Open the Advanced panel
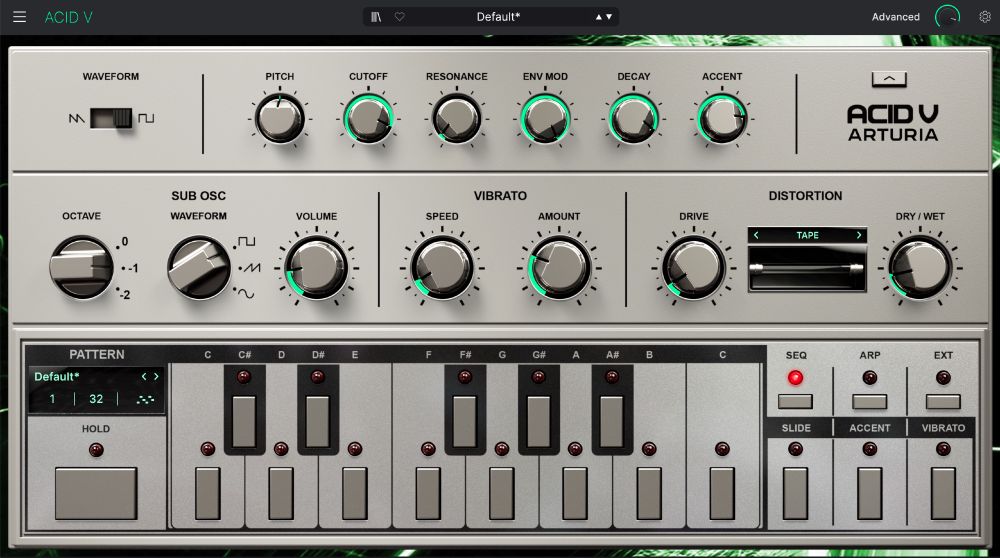Screen dimensions: 1000x558 895,17
